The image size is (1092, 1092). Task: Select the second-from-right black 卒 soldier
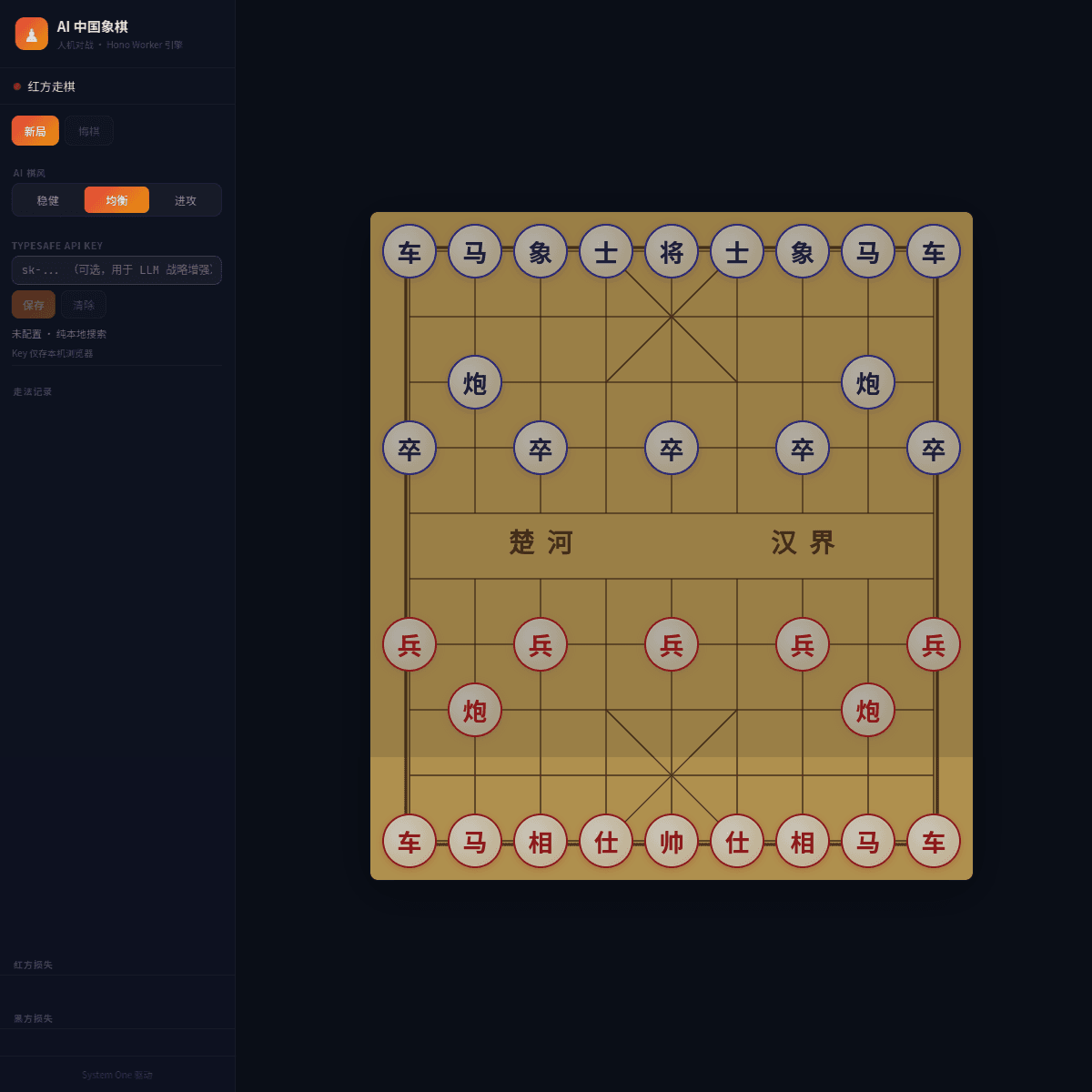pos(803,448)
